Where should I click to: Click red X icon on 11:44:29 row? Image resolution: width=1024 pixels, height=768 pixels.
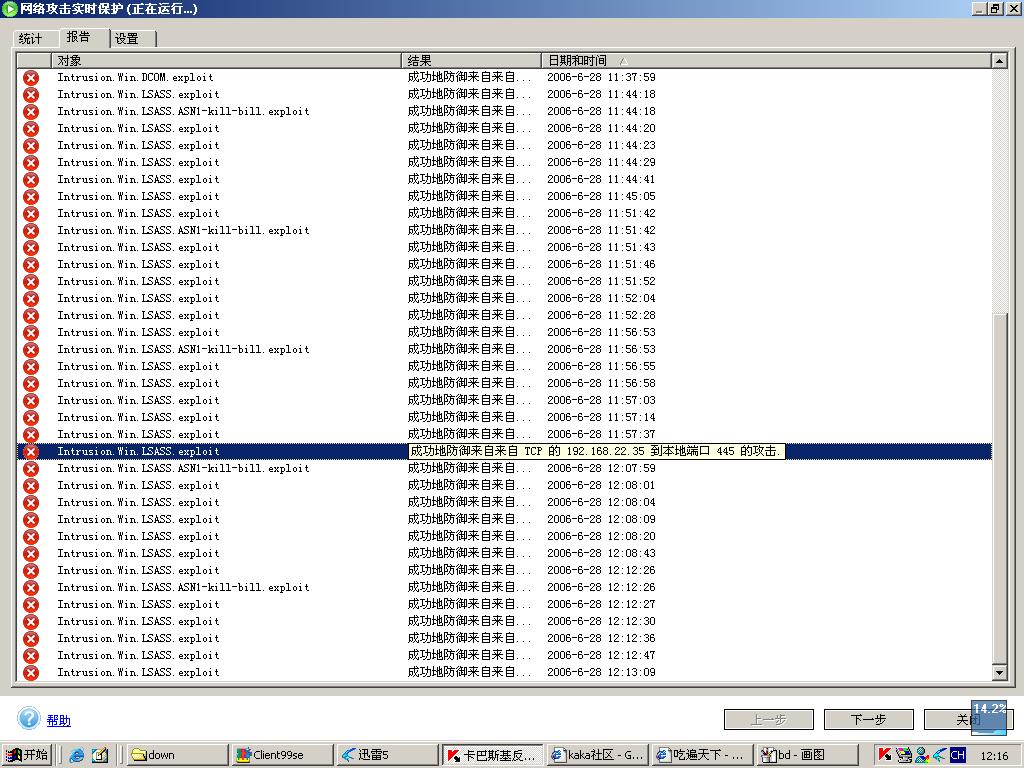click(x=31, y=163)
